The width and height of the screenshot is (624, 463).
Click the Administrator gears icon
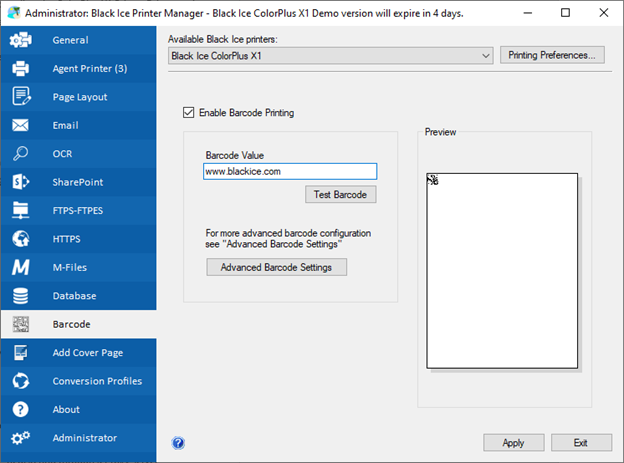click(20, 438)
